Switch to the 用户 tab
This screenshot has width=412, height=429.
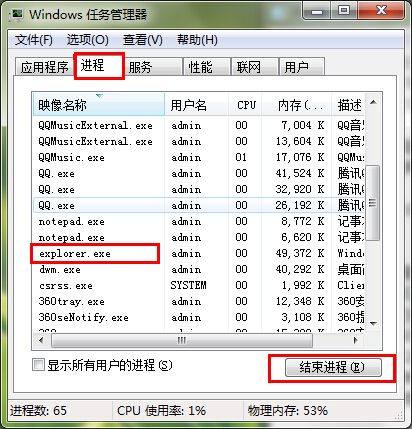301,67
